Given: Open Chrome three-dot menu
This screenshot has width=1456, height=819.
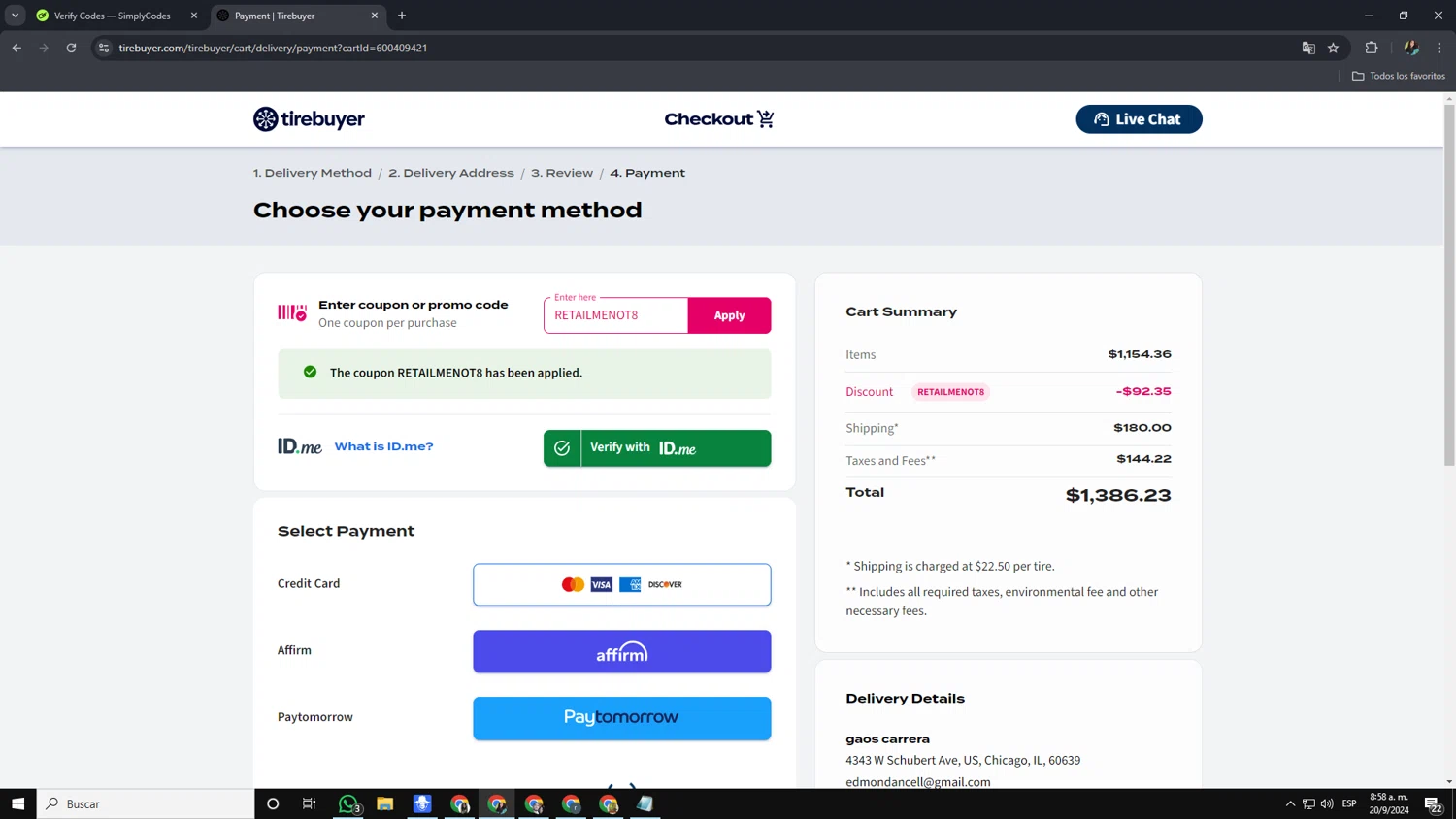Looking at the screenshot, I should pyautogui.click(x=1439, y=48).
